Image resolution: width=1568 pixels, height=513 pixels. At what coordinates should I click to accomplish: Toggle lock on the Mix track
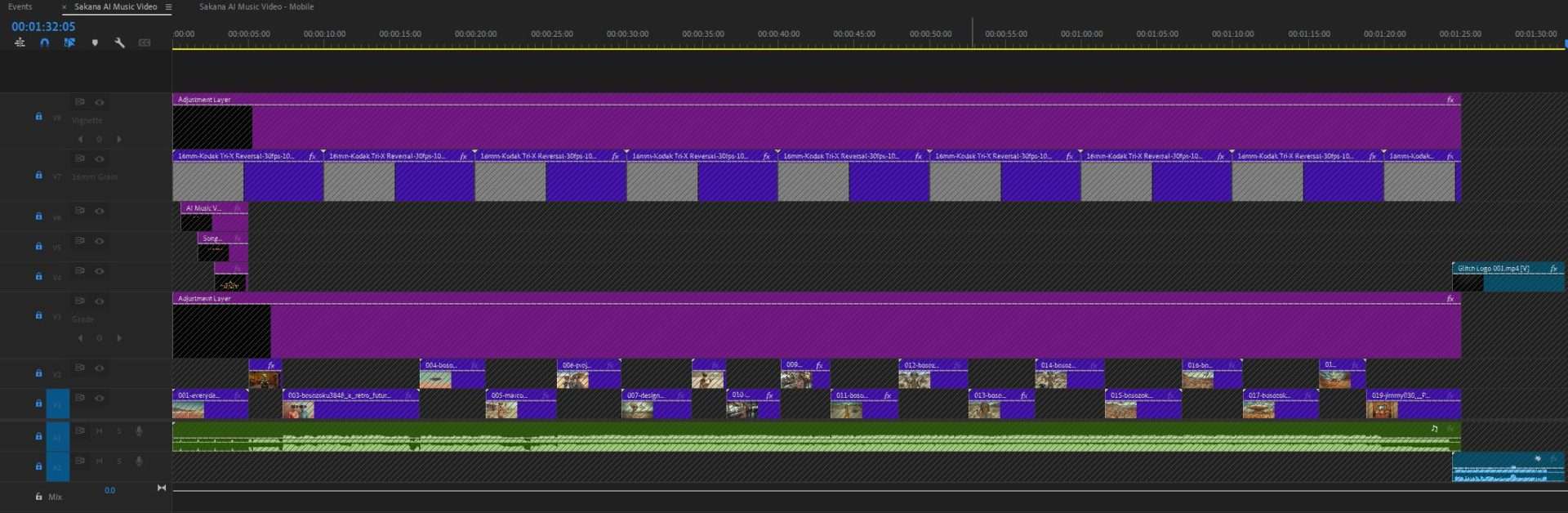(x=38, y=497)
